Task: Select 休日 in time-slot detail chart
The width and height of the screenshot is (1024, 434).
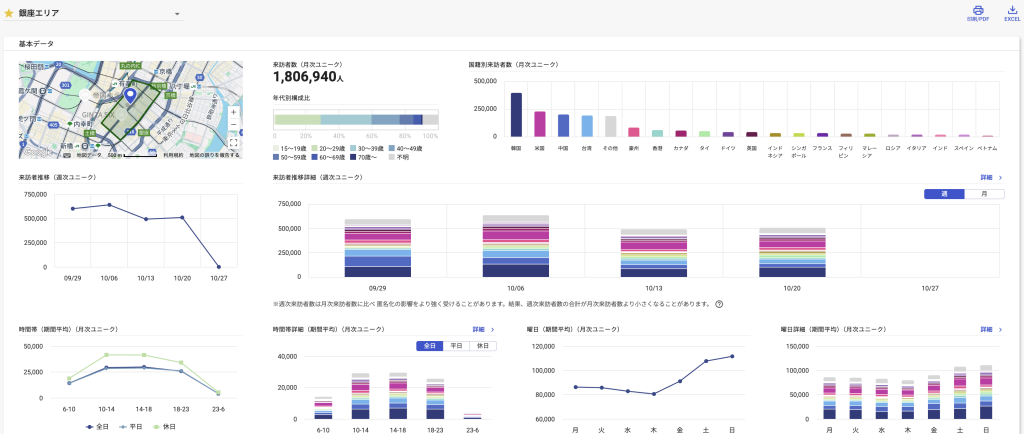Action: [482, 345]
